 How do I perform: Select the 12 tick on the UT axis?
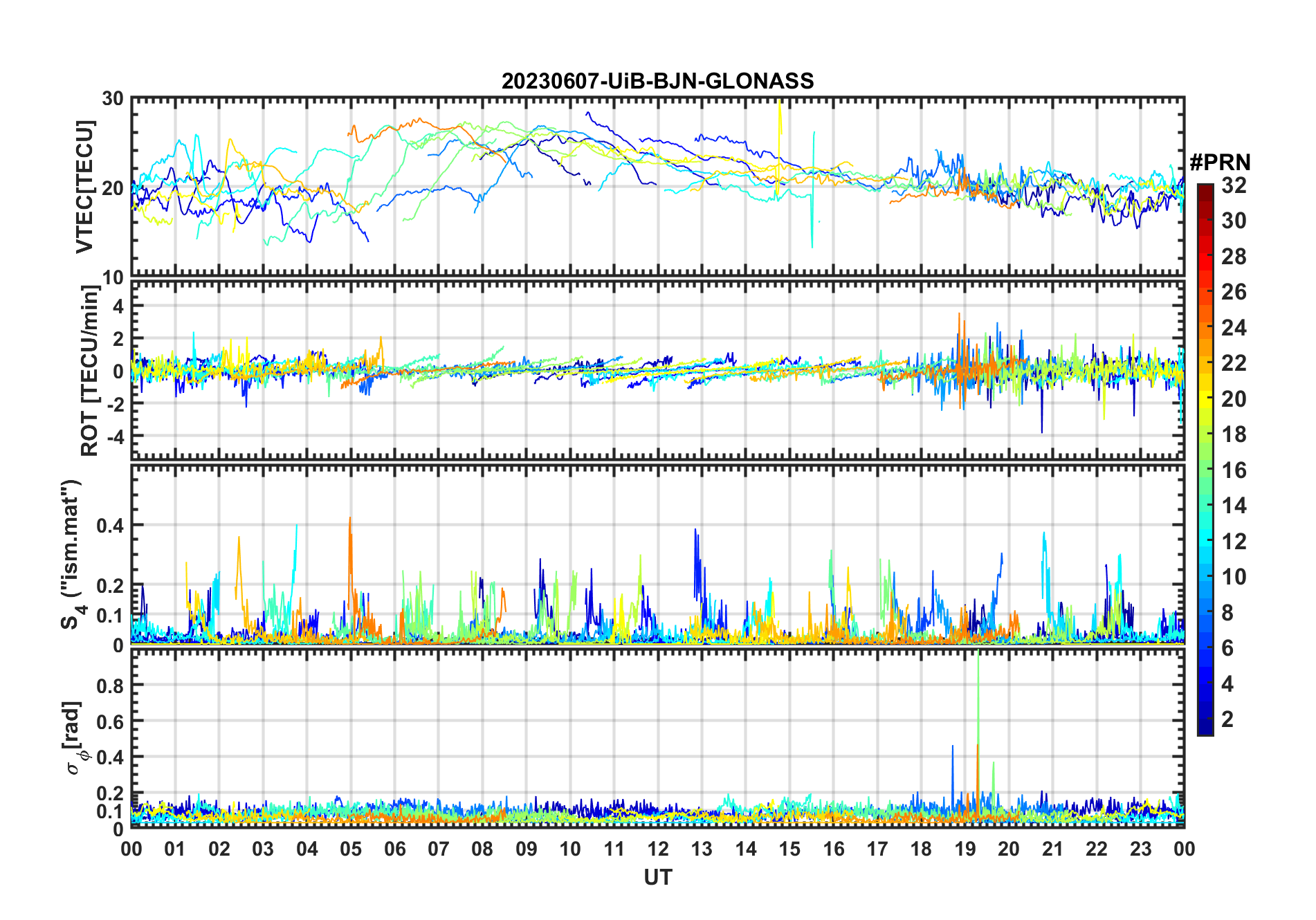click(658, 849)
